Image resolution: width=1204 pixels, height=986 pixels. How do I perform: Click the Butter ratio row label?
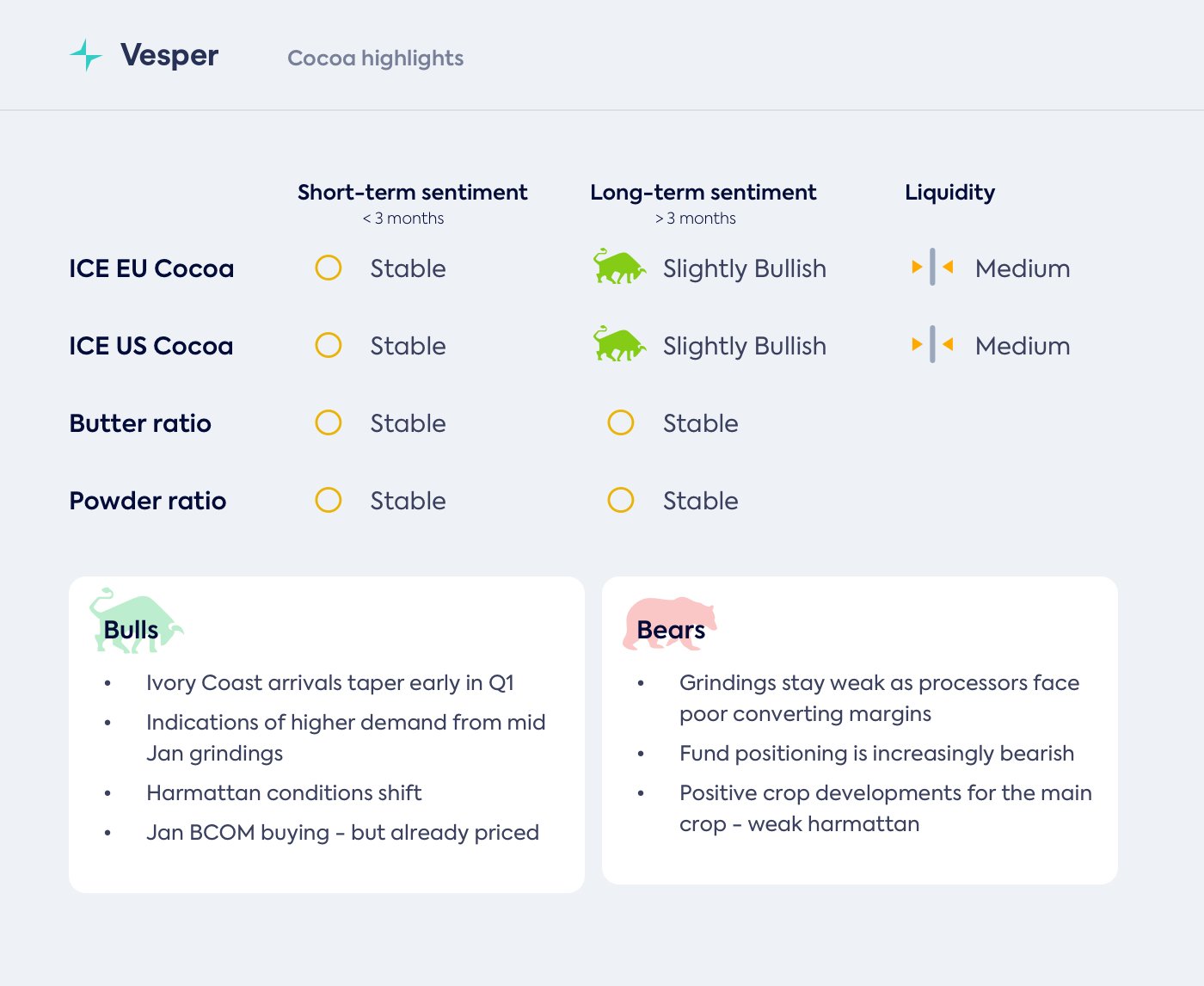pyautogui.click(x=140, y=423)
